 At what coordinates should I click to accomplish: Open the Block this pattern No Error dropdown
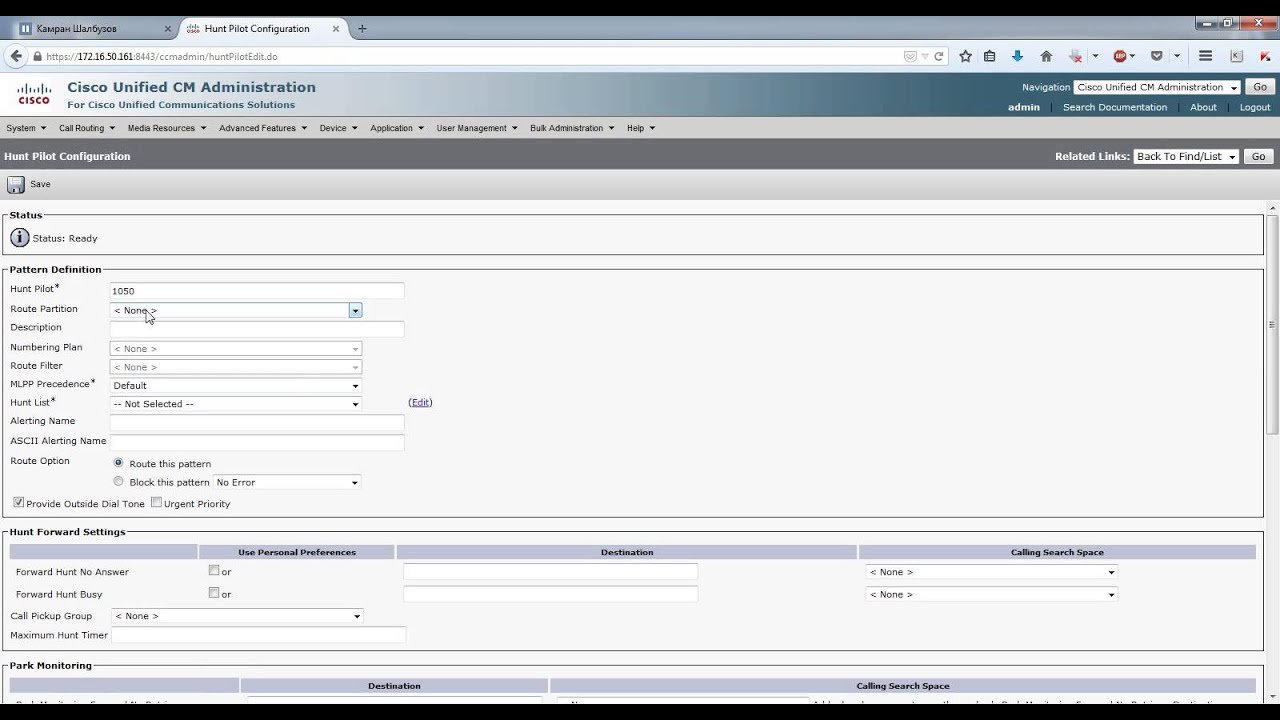(286, 482)
